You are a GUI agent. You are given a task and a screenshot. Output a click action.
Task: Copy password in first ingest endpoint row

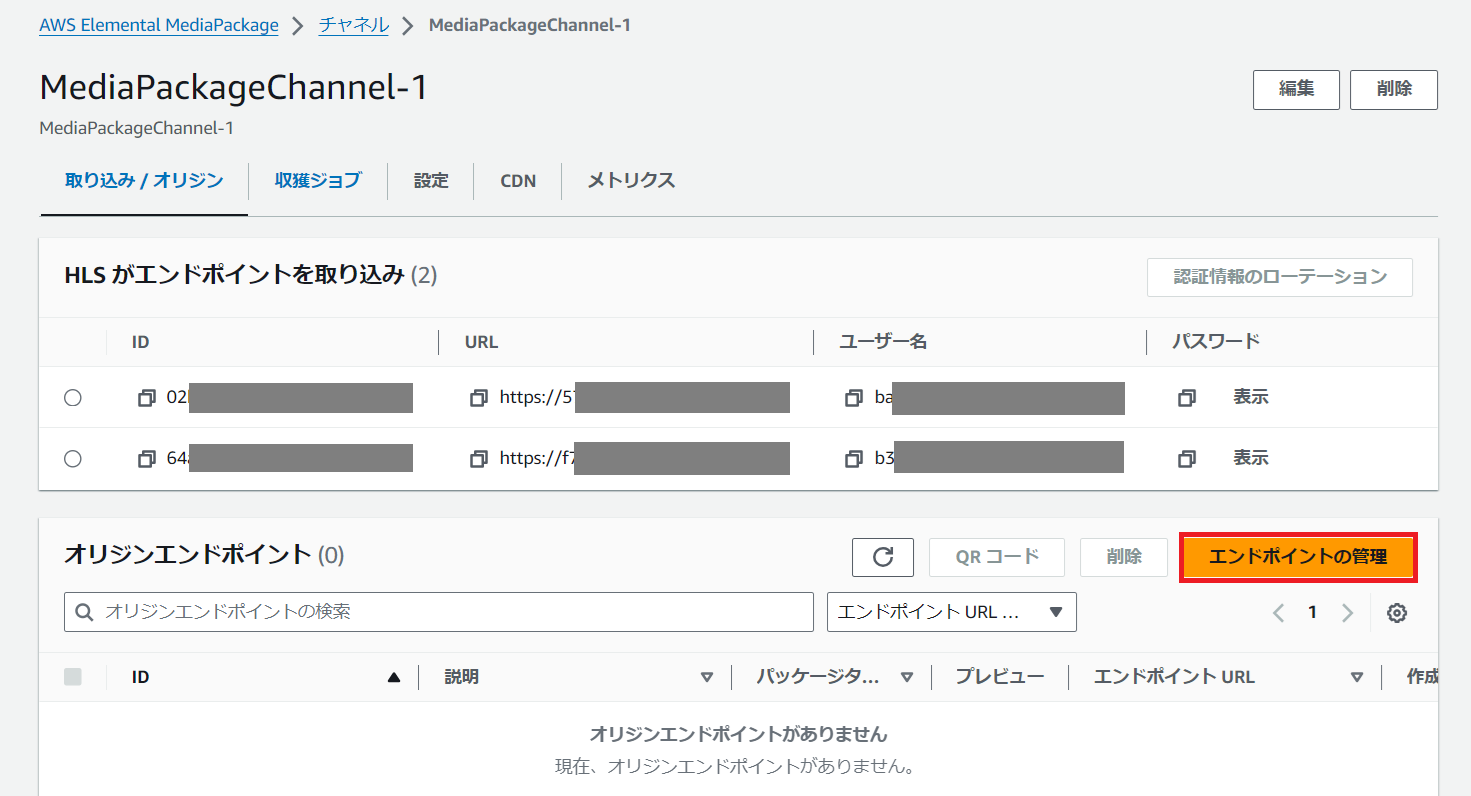[x=1187, y=398]
